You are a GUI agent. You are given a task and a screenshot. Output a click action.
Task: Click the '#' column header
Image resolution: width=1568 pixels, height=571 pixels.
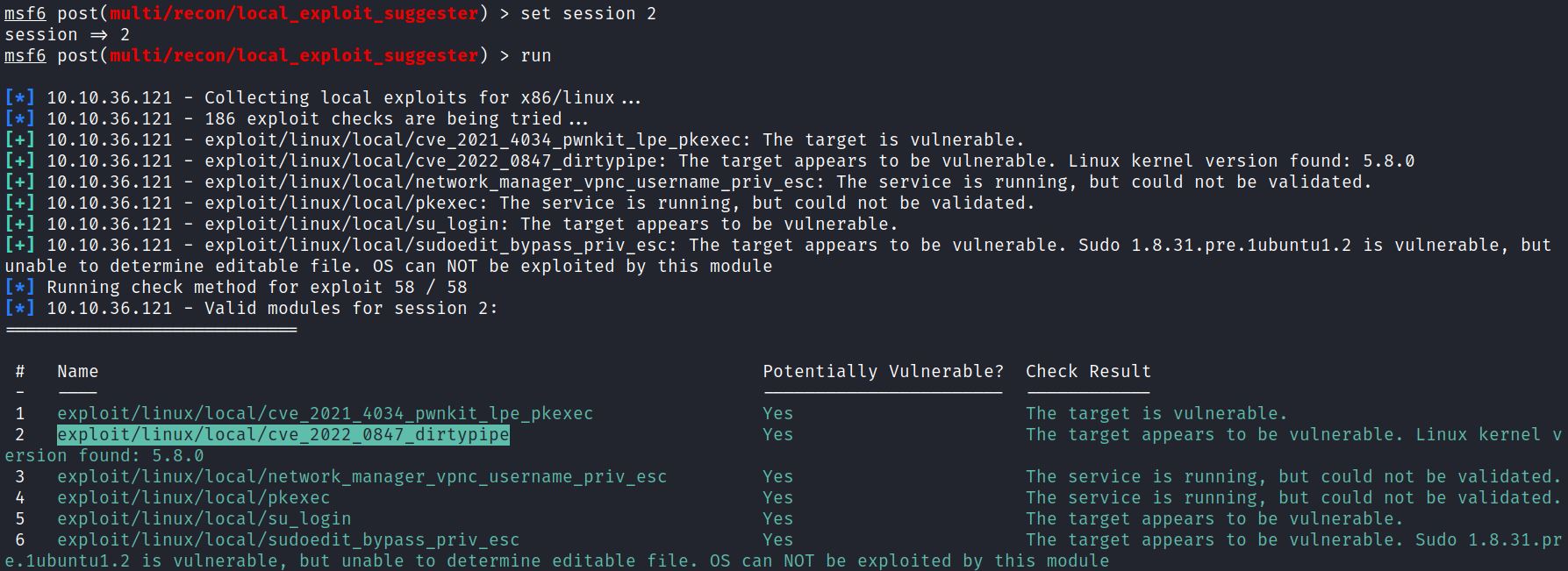pos(20,371)
